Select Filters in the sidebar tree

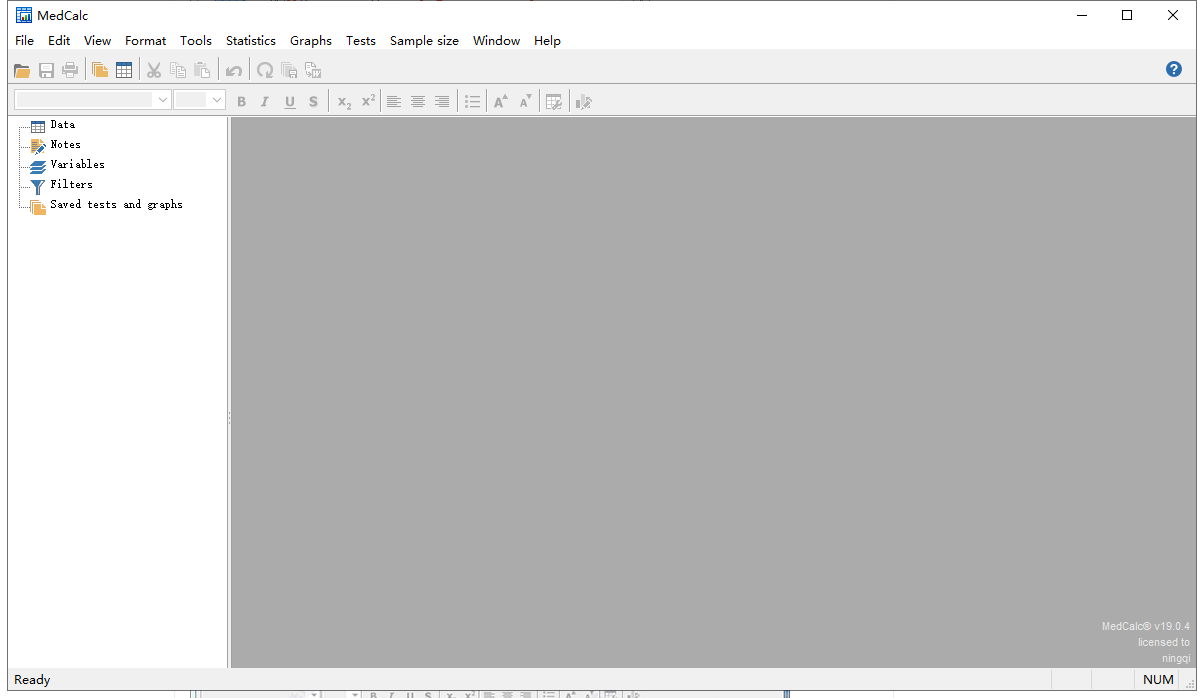(71, 184)
